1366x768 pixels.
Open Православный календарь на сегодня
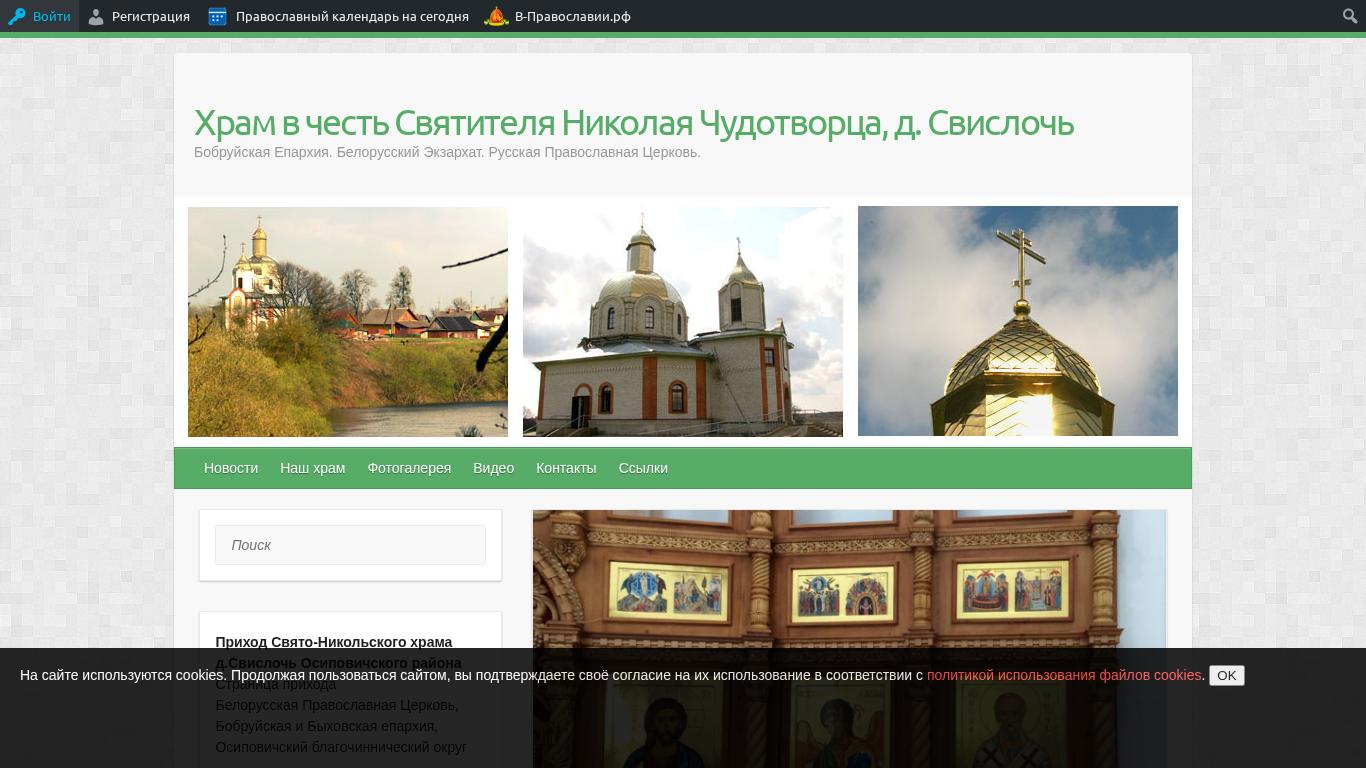pyautogui.click(x=352, y=16)
